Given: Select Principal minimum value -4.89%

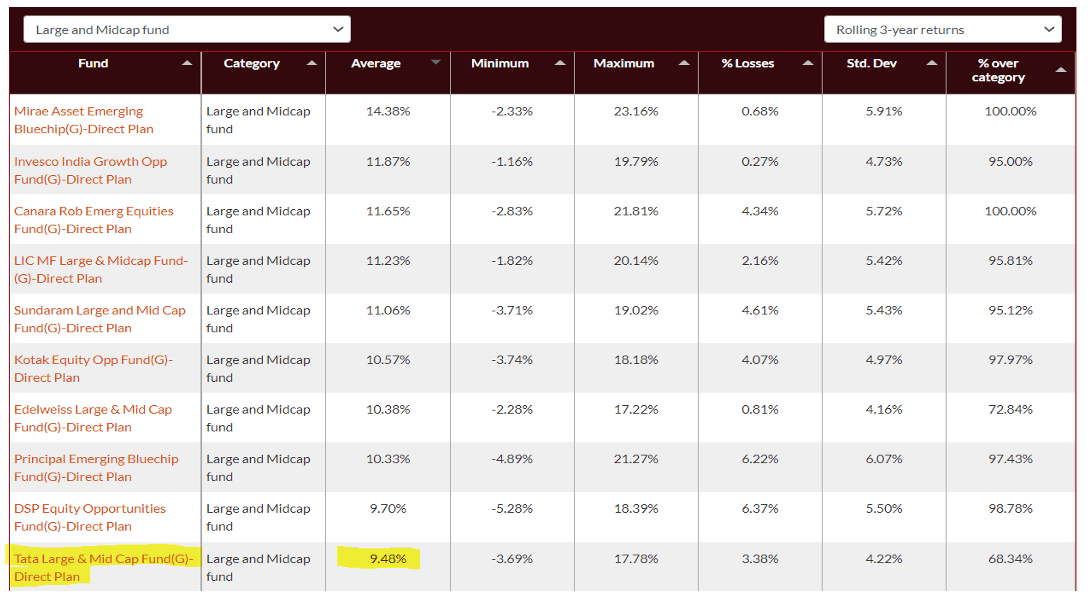Looking at the screenshot, I should [x=512, y=458].
